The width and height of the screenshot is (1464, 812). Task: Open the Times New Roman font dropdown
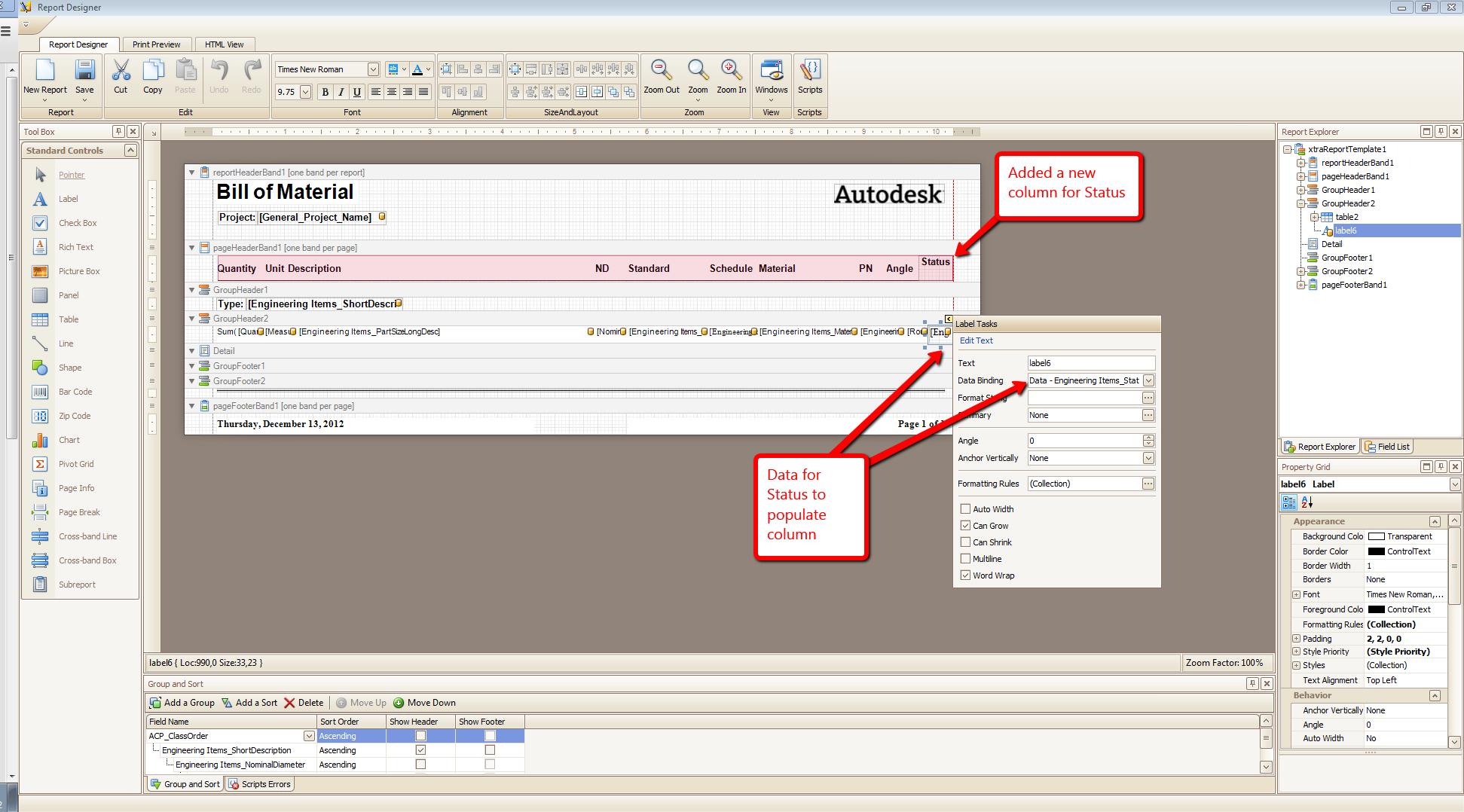pyautogui.click(x=374, y=69)
